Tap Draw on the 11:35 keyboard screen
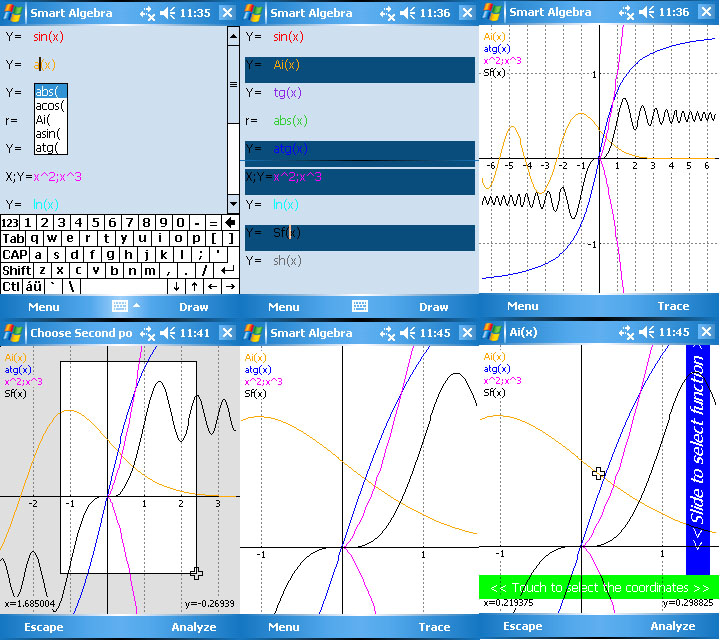Viewport: 720px width, 640px height. [x=193, y=307]
